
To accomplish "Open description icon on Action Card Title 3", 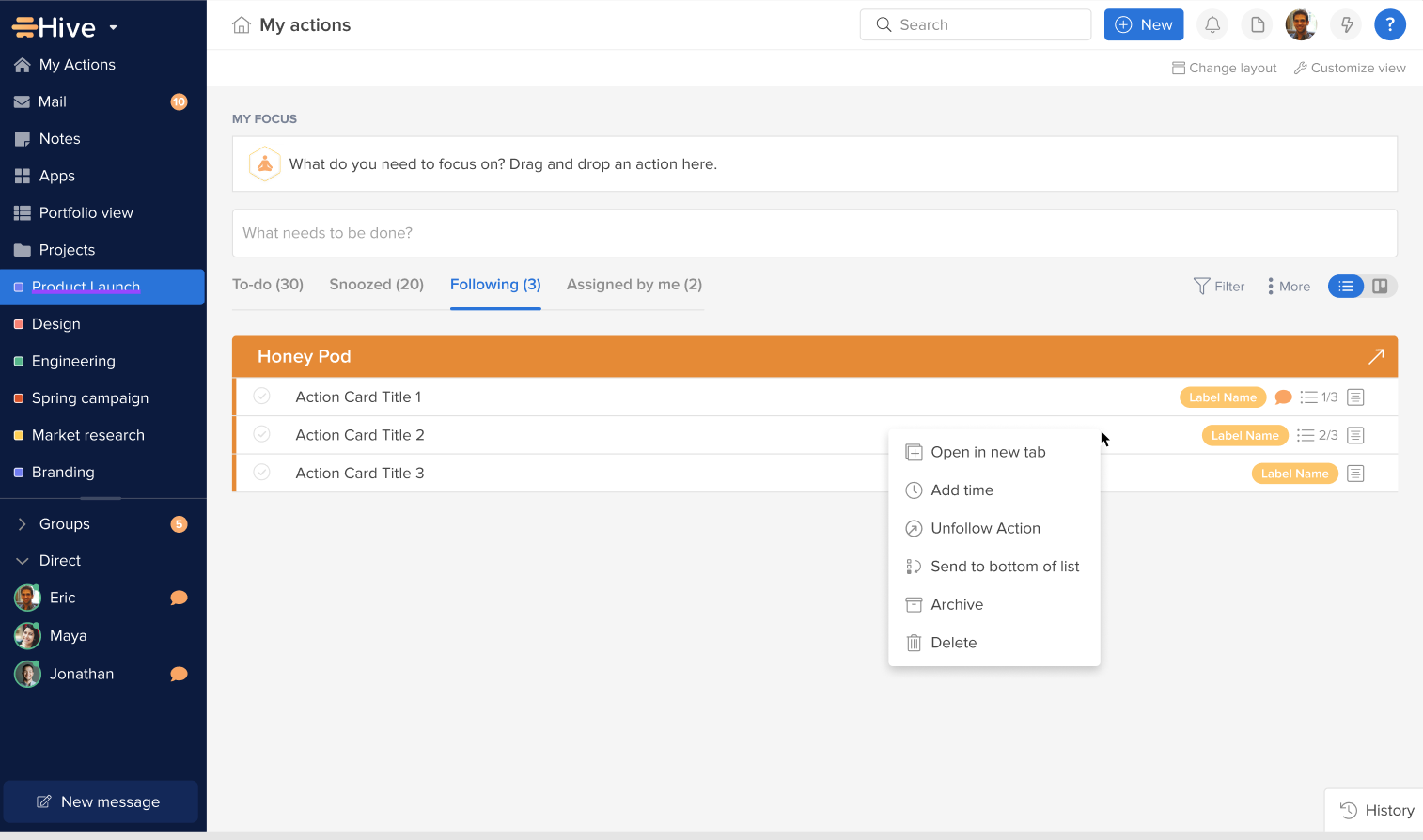I will [x=1355, y=474].
